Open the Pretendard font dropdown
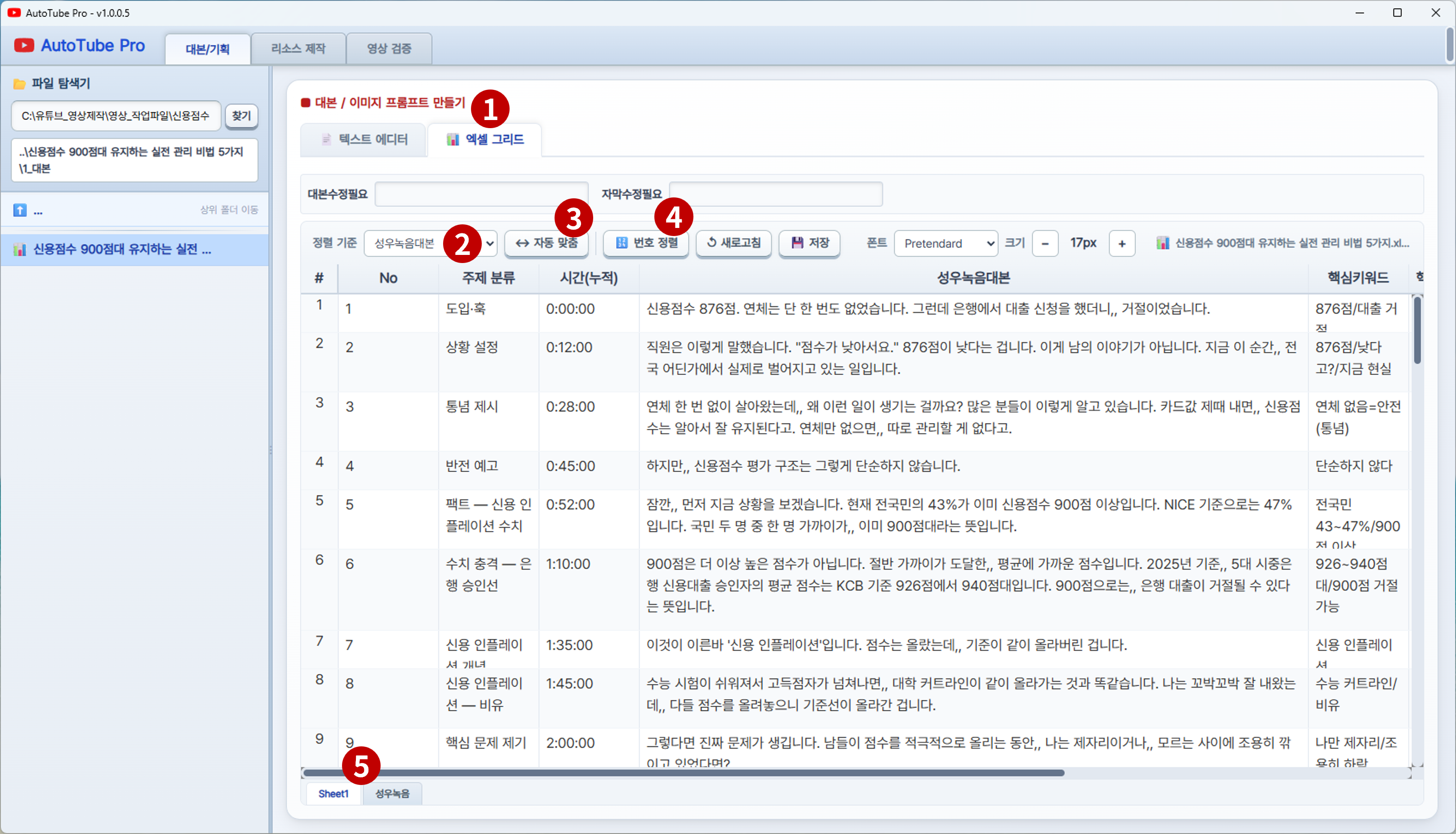The height and width of the screenshot is (834, 1456). [x=946, y=243]
